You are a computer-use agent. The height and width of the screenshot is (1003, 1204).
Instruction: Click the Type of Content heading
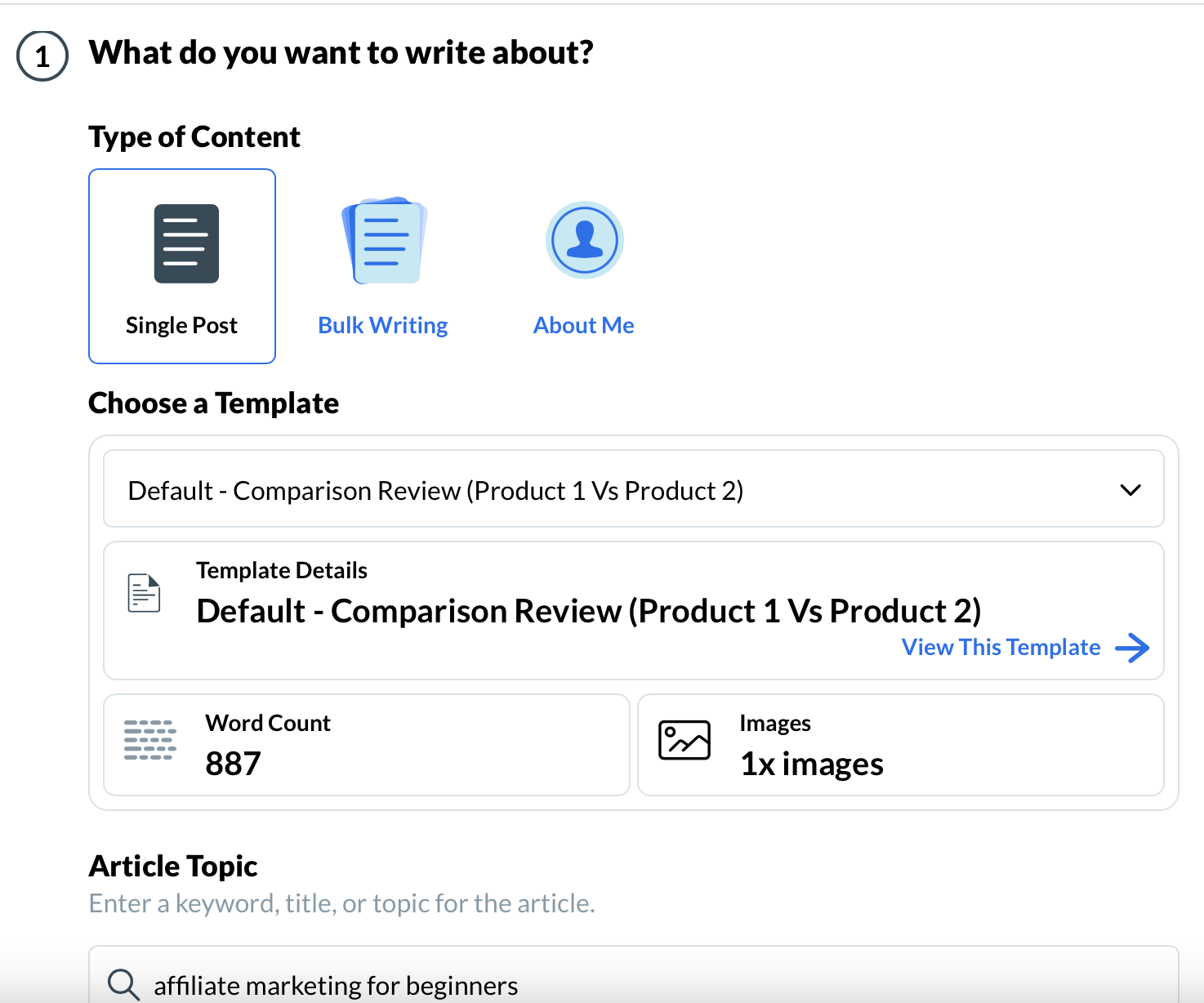click(194, 136)
